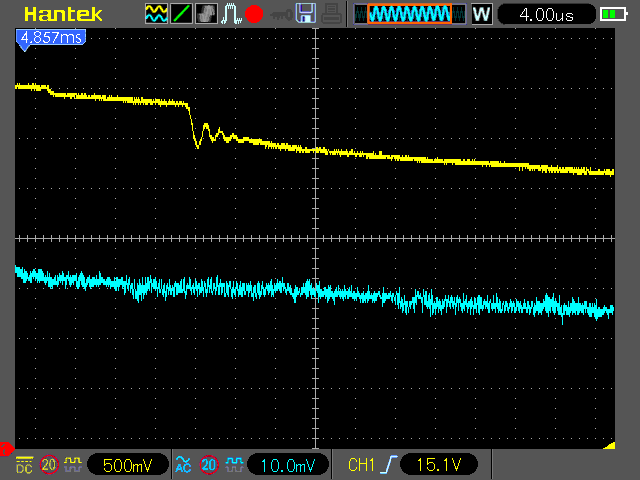Click the grayed printer icon
The height and width of the screenshot is (480, 640).
(x=331, y=13)
